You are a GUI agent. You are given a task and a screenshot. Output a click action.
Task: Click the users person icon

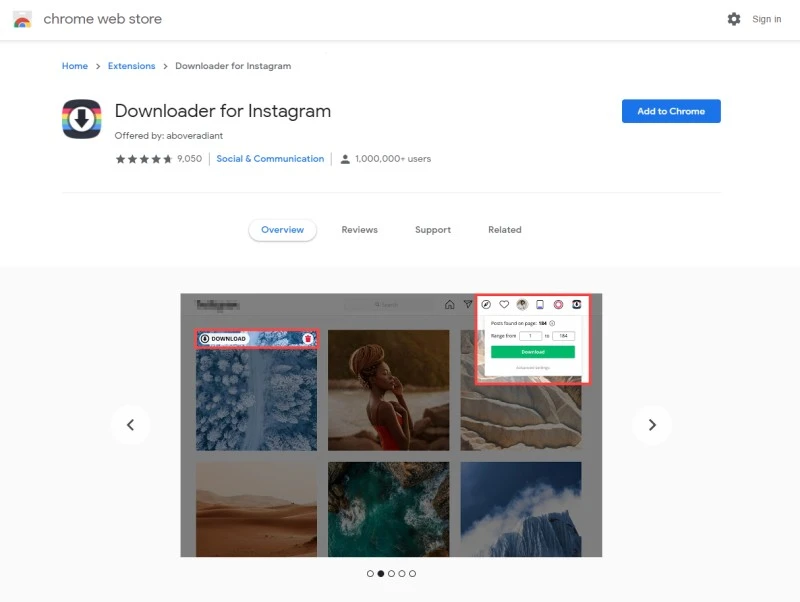[345, 159]
